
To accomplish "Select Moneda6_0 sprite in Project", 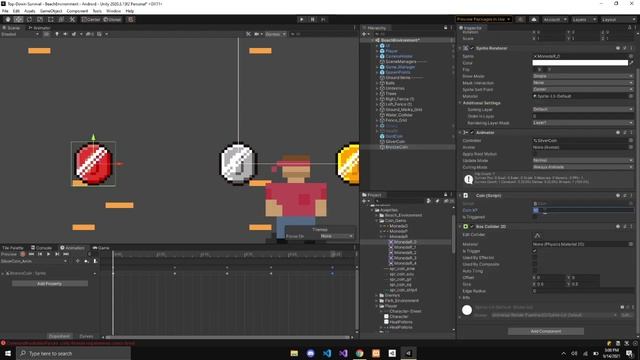I will click(402, 242).
